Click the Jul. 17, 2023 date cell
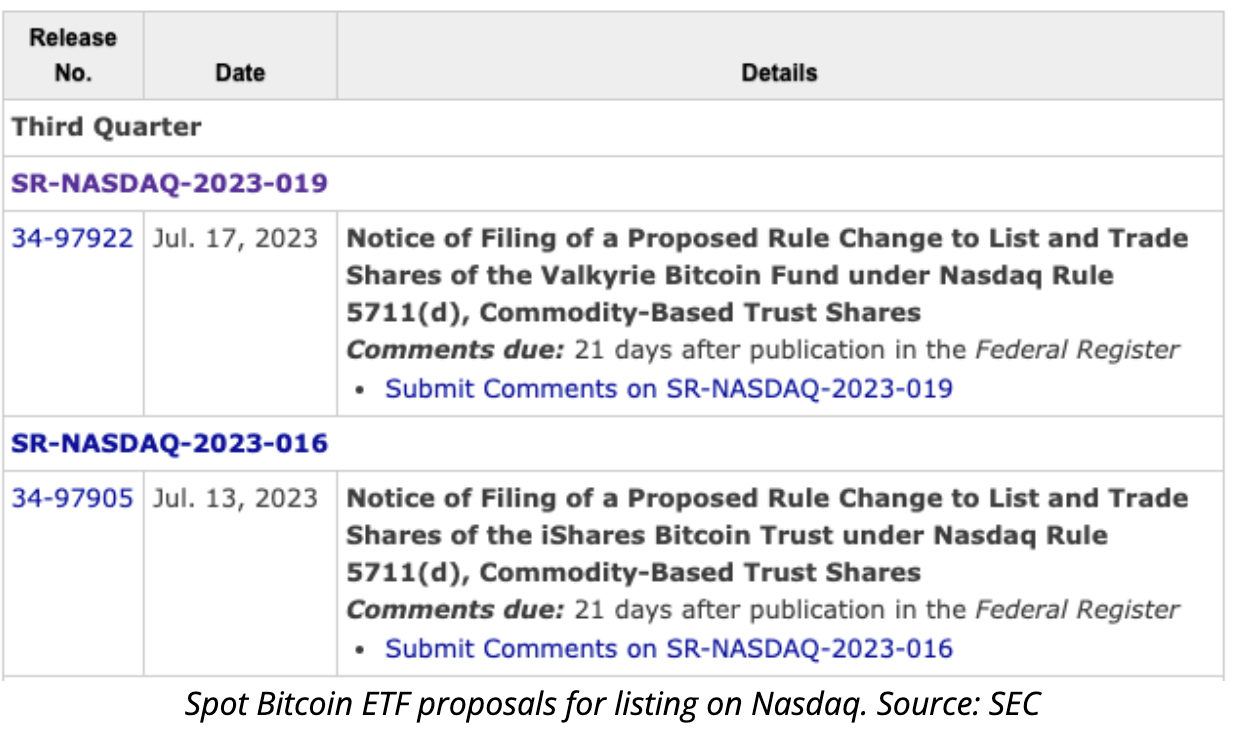Screen dimensions: 1234x748 click(x=235, y=239)
